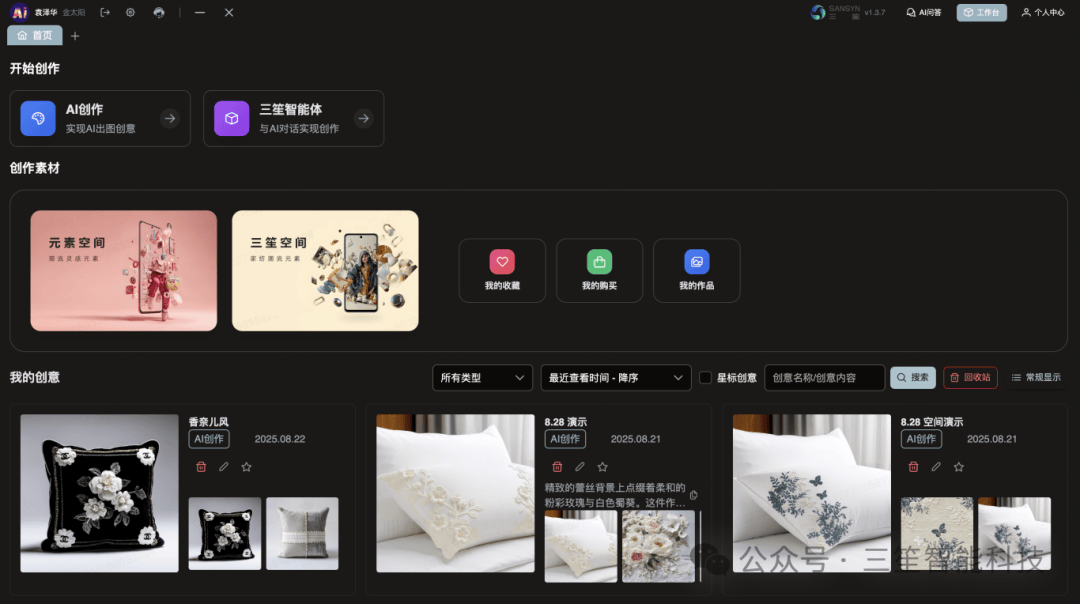Viewport: 1080px width, 604px height.
Task: Select the 首页 tab
Action: [x=35, y=36]
